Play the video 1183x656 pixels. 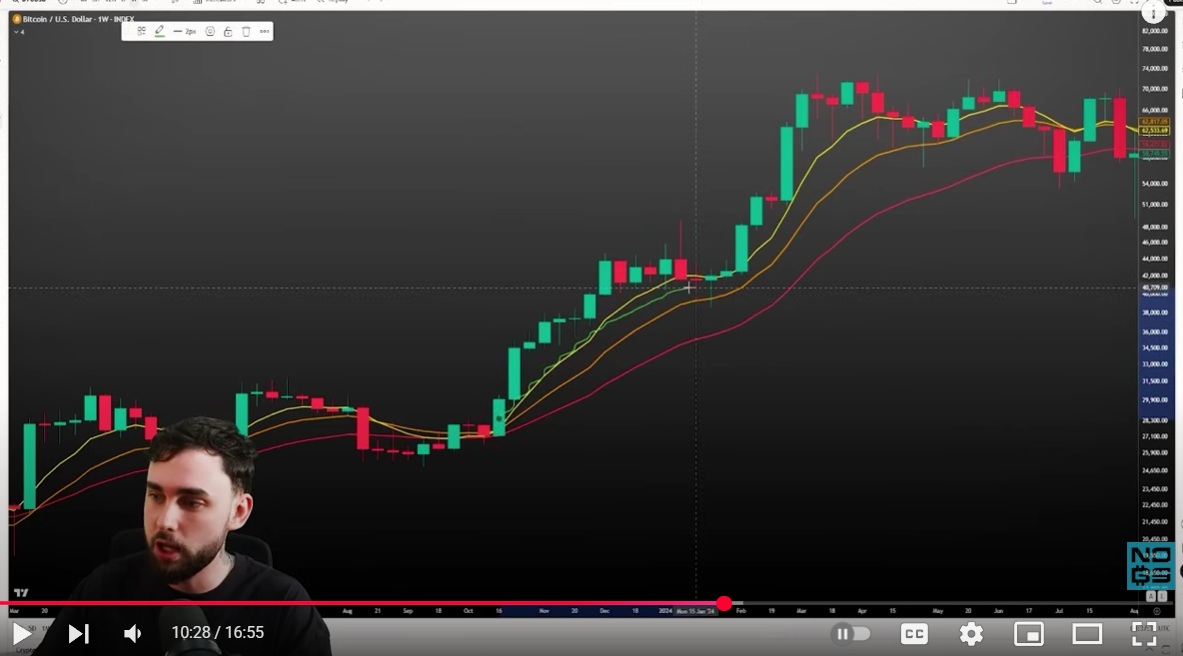click(x=24, y=633)
